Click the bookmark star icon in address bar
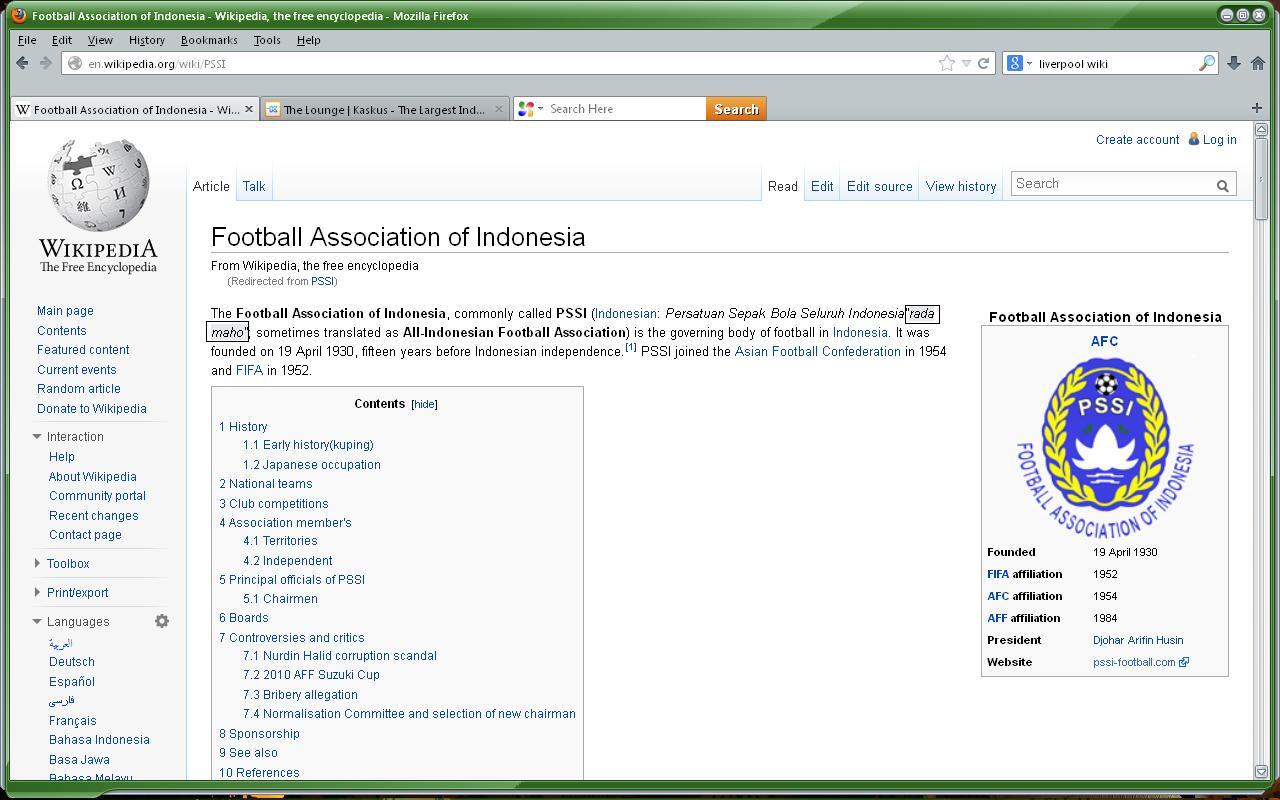Viewport: 1280px width, 800px height. [x=946, y=63]
